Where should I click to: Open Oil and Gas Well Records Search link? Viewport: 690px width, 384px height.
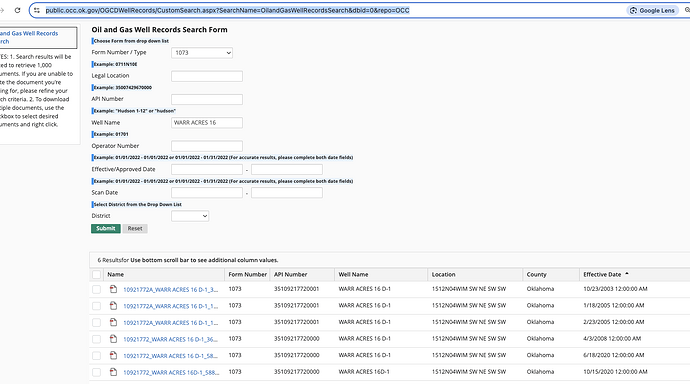[29, 37]
